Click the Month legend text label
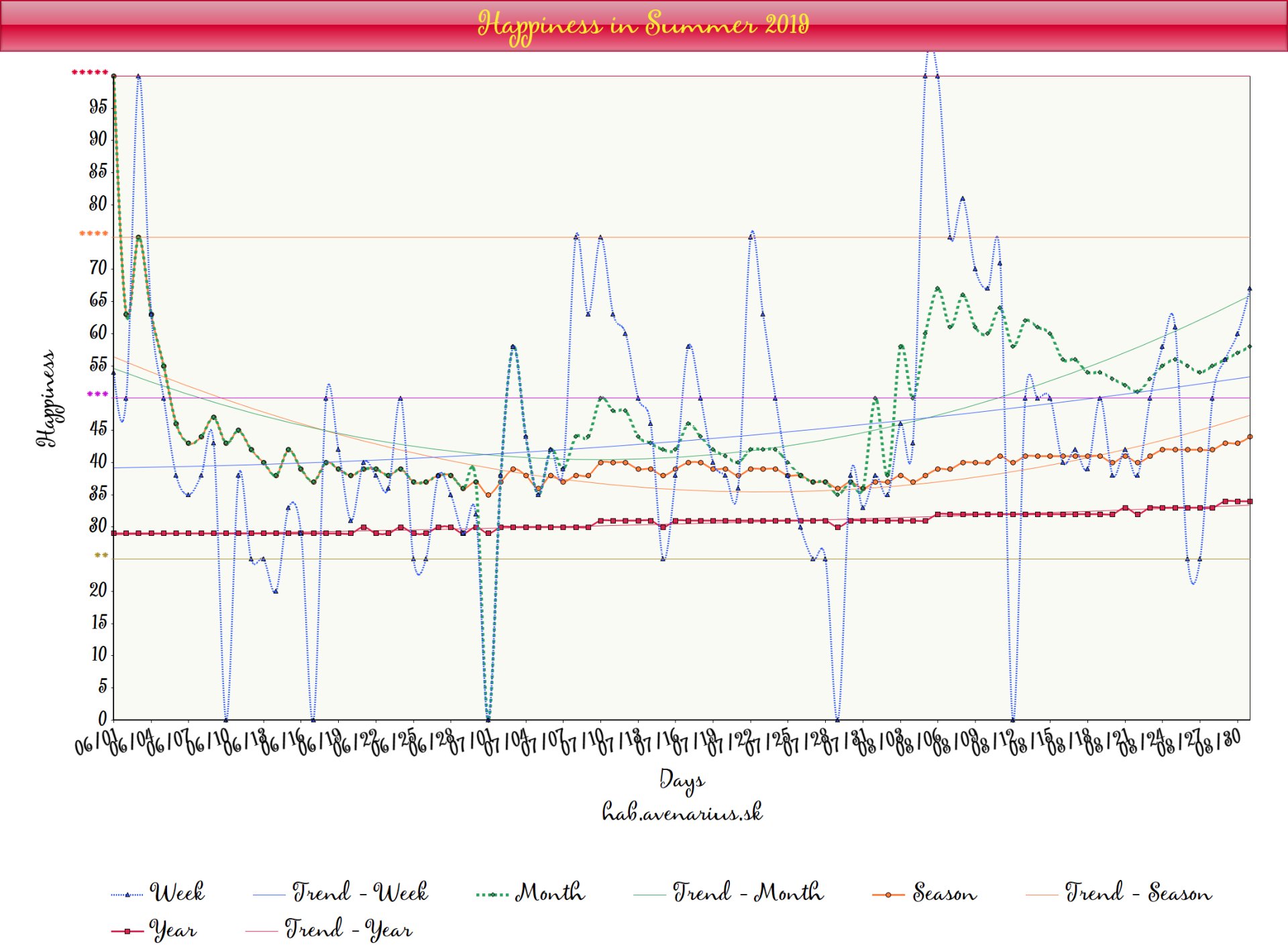This screenshot has width=1288, height=947. [549, 893]
